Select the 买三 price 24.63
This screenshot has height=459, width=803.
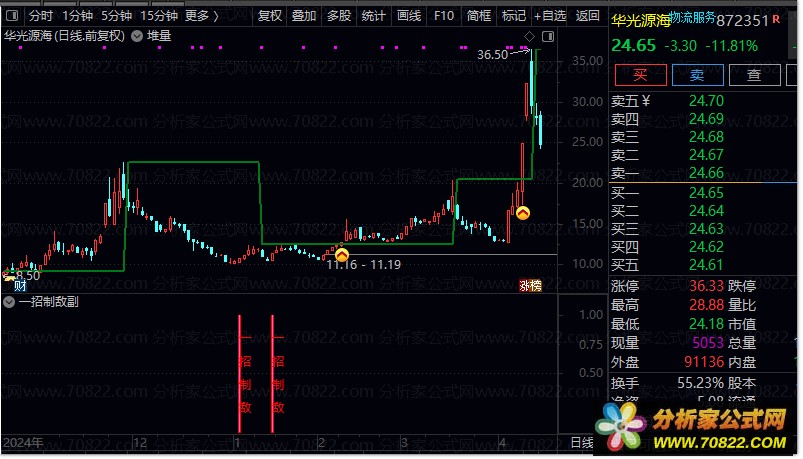coord(706,228)
